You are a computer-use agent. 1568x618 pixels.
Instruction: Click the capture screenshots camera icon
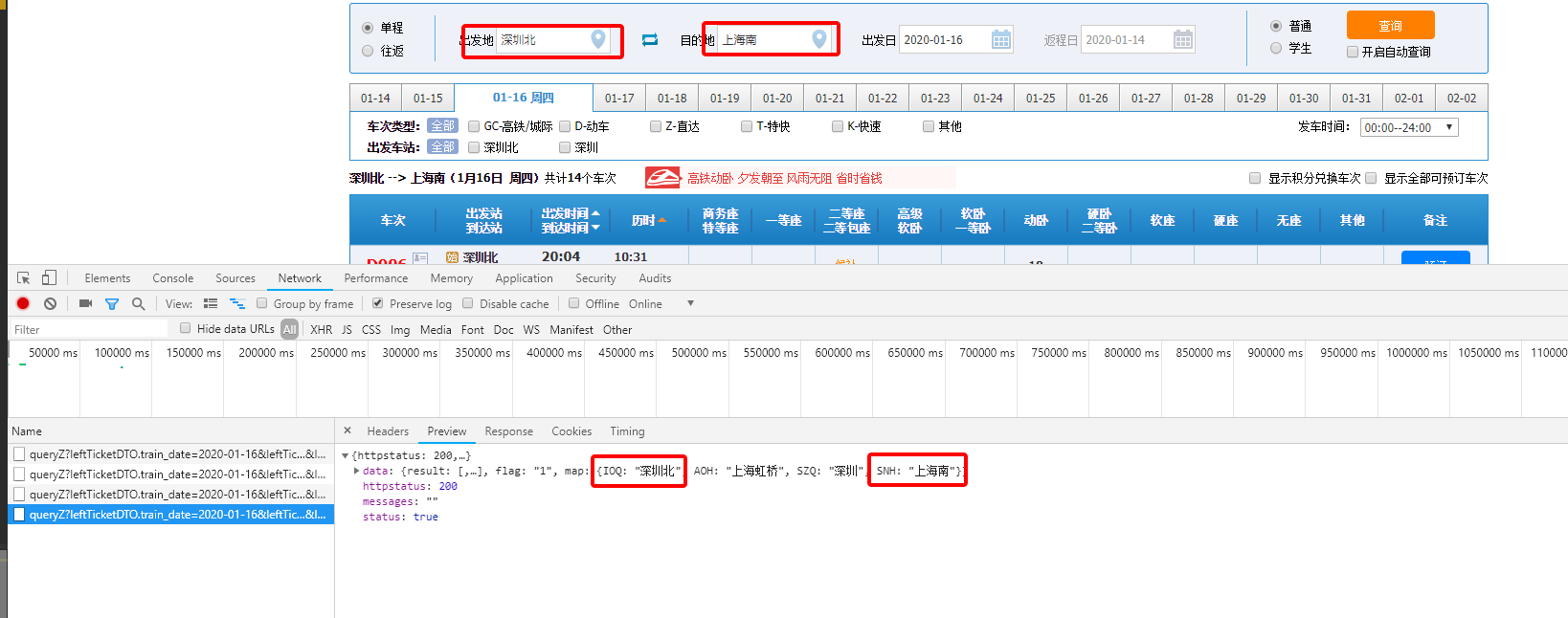pos(85,303)
